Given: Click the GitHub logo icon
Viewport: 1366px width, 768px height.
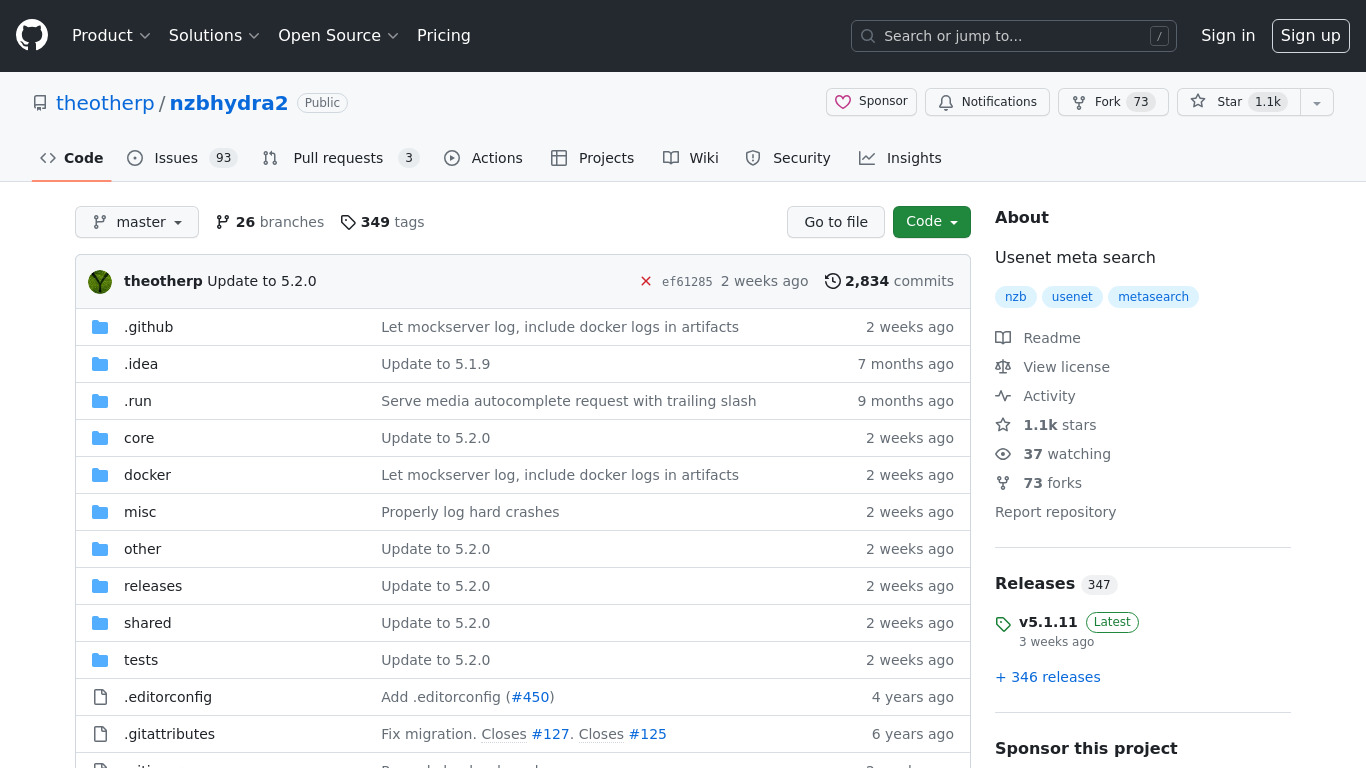Looking at the screenshot, I should click(x=32, y=35).
